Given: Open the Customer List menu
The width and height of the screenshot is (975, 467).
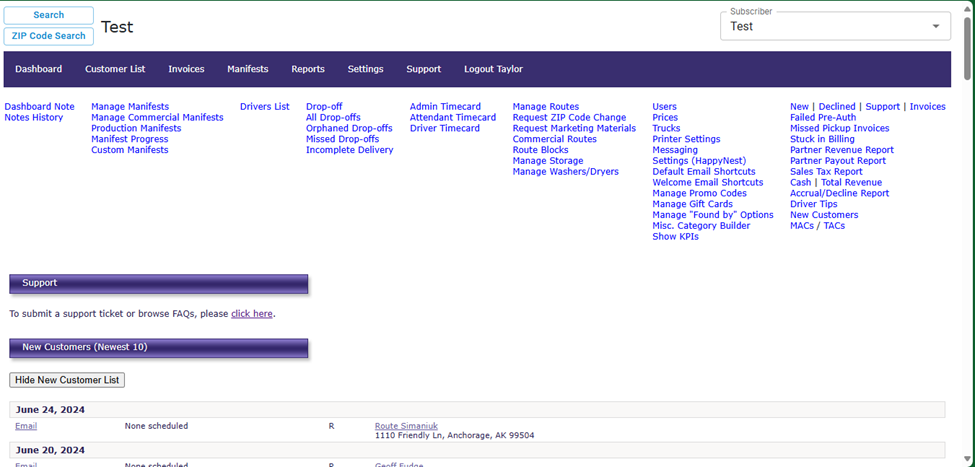Looking at the screenshot, I should click(x=115, y=69).
